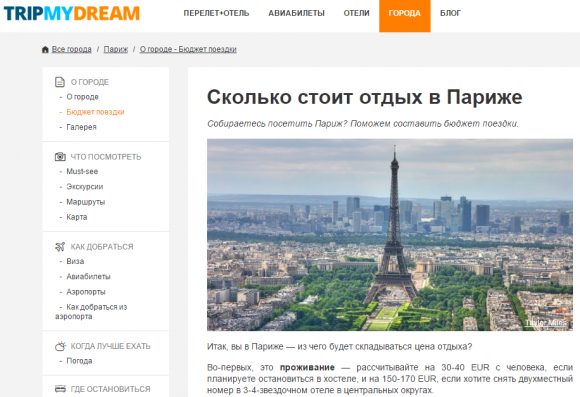
Task: Go to the ОТЕЛИ section
Action: [x=357, y=13]
